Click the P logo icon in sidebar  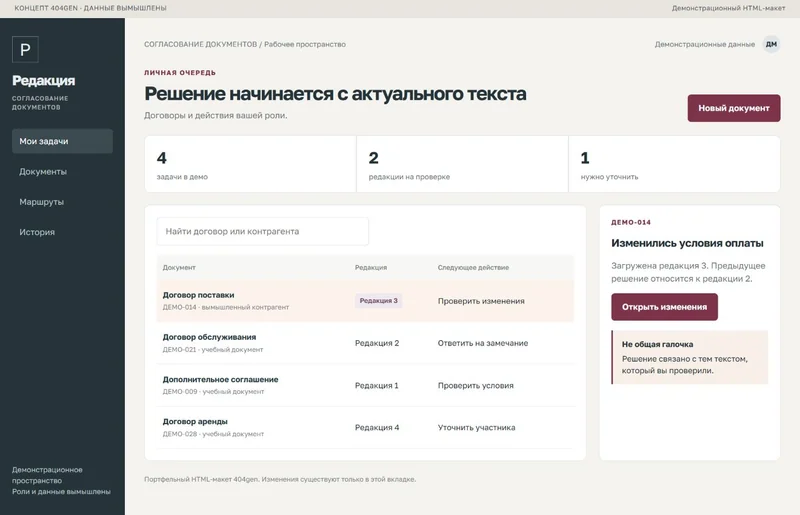pyautogui.click(x=25, y=50)
